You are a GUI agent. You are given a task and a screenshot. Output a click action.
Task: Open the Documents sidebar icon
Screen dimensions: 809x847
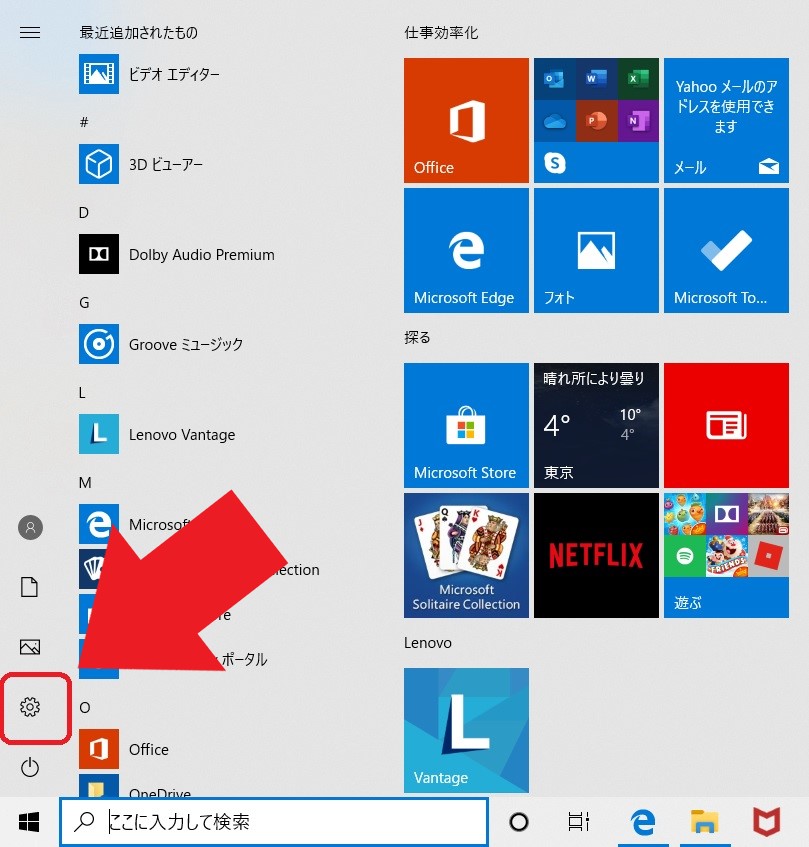[30, 587]
